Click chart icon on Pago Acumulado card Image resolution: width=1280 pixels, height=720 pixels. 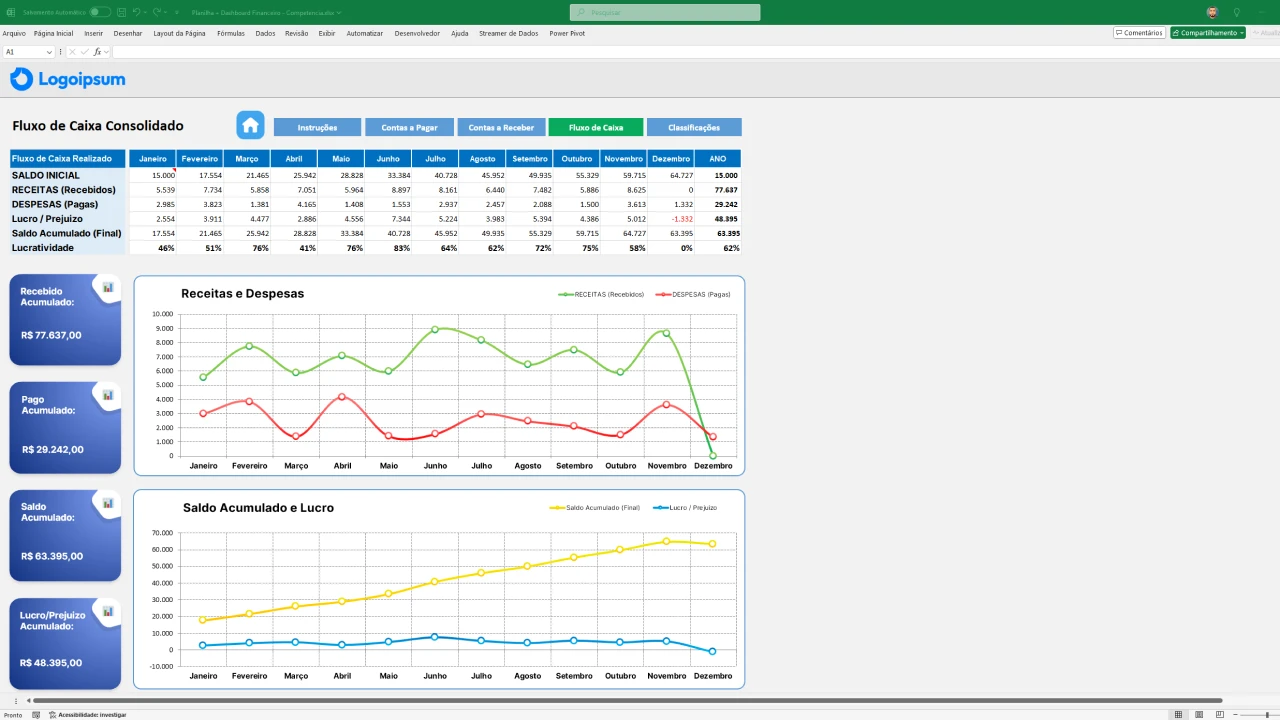tap(108, 395)
